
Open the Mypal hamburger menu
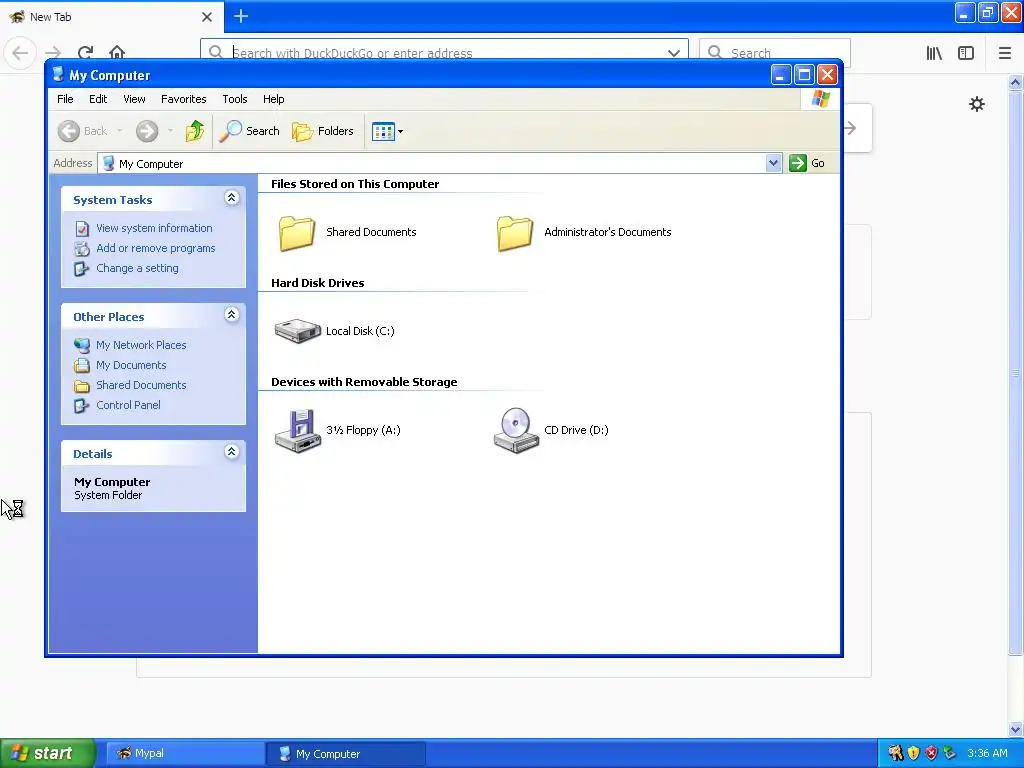click(1004, 53)
